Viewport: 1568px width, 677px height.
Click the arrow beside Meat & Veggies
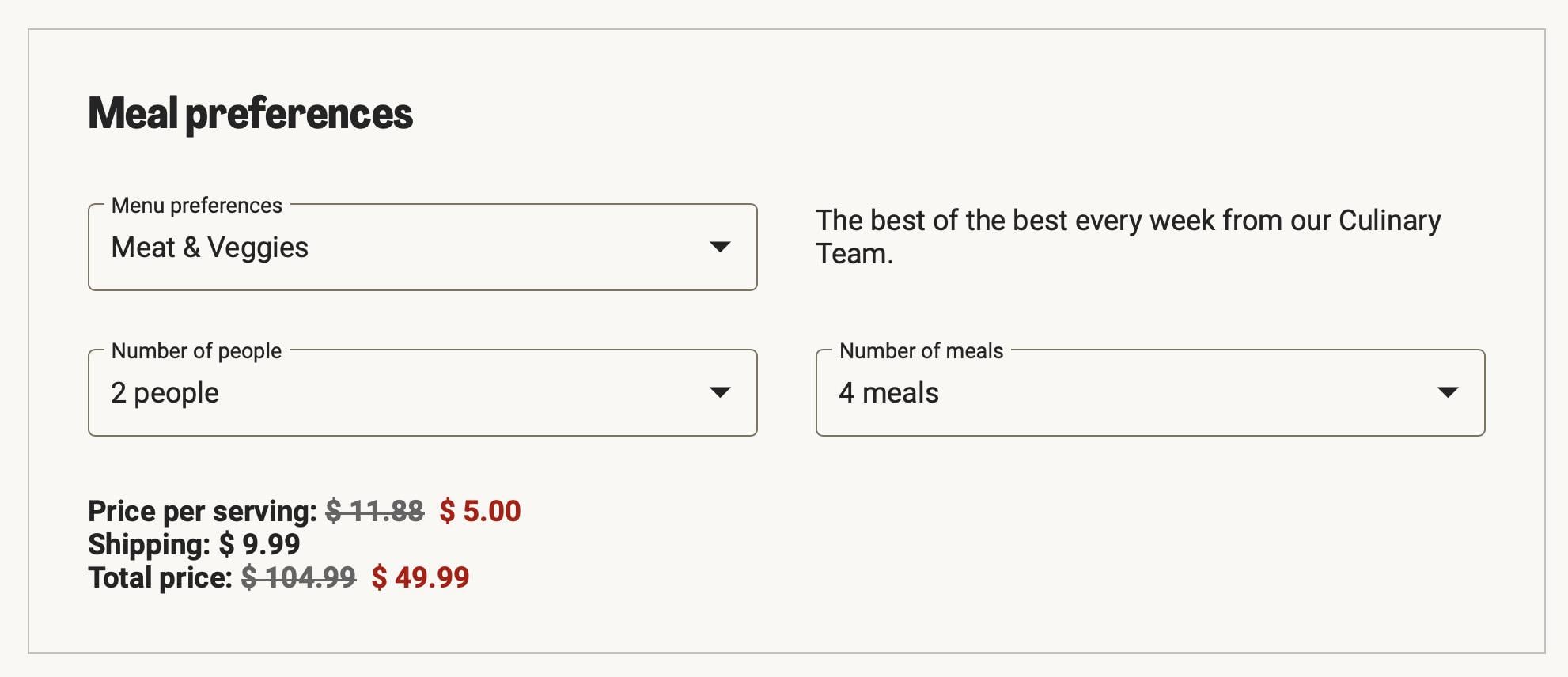[x=719, y=247]
